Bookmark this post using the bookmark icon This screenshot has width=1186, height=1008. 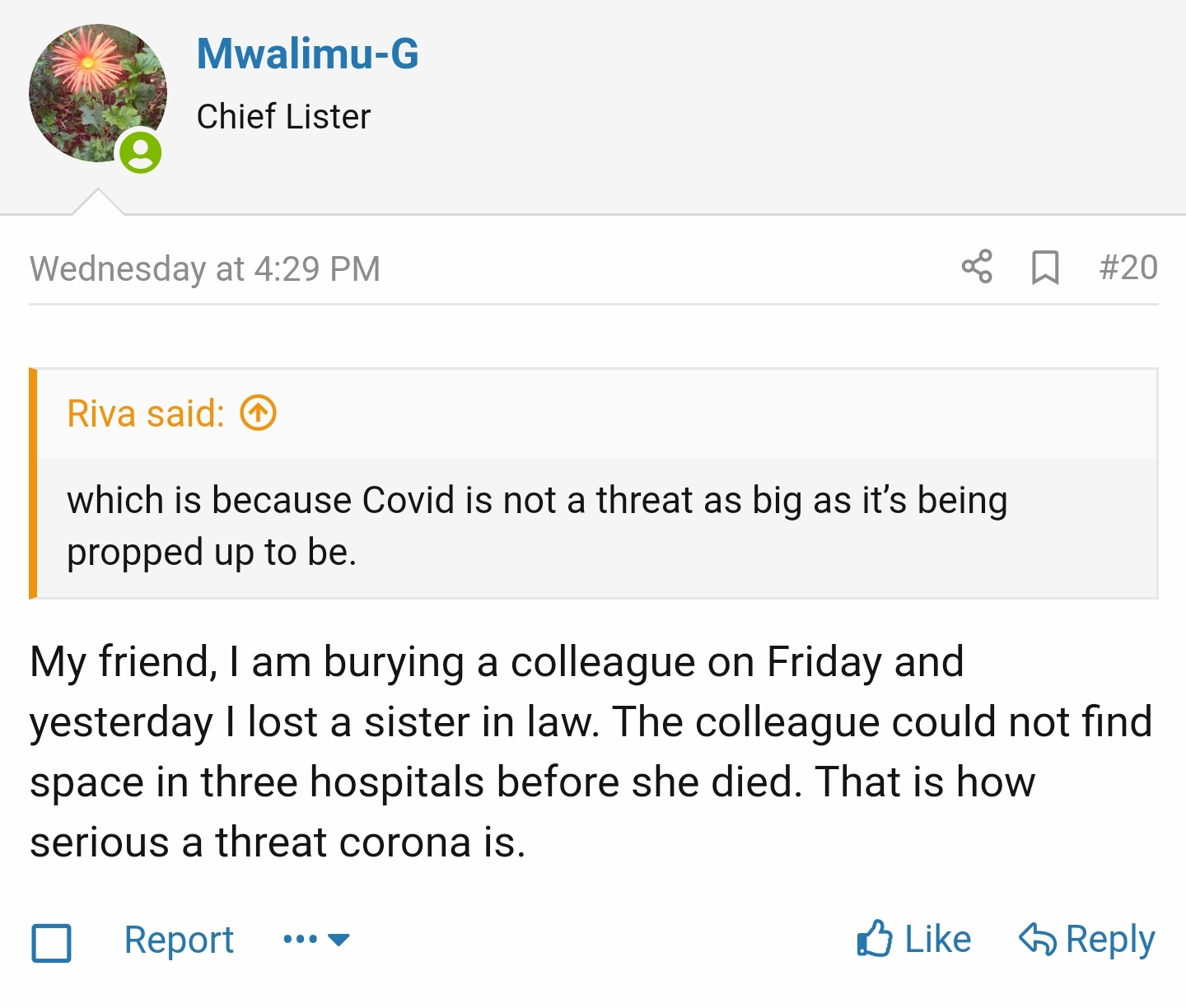[1045, 268]
